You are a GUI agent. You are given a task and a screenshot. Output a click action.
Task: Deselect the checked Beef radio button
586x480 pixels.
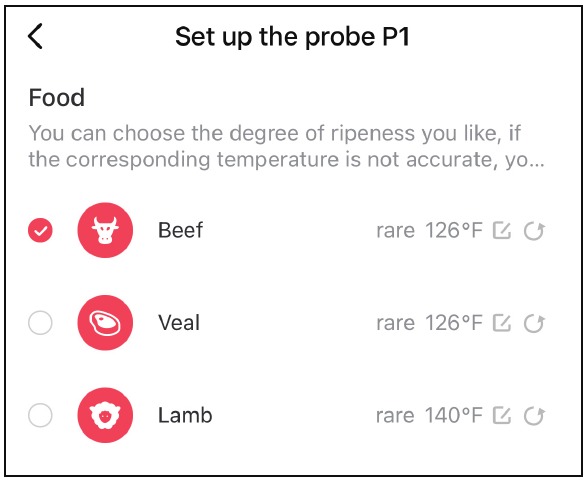point(40,230)
